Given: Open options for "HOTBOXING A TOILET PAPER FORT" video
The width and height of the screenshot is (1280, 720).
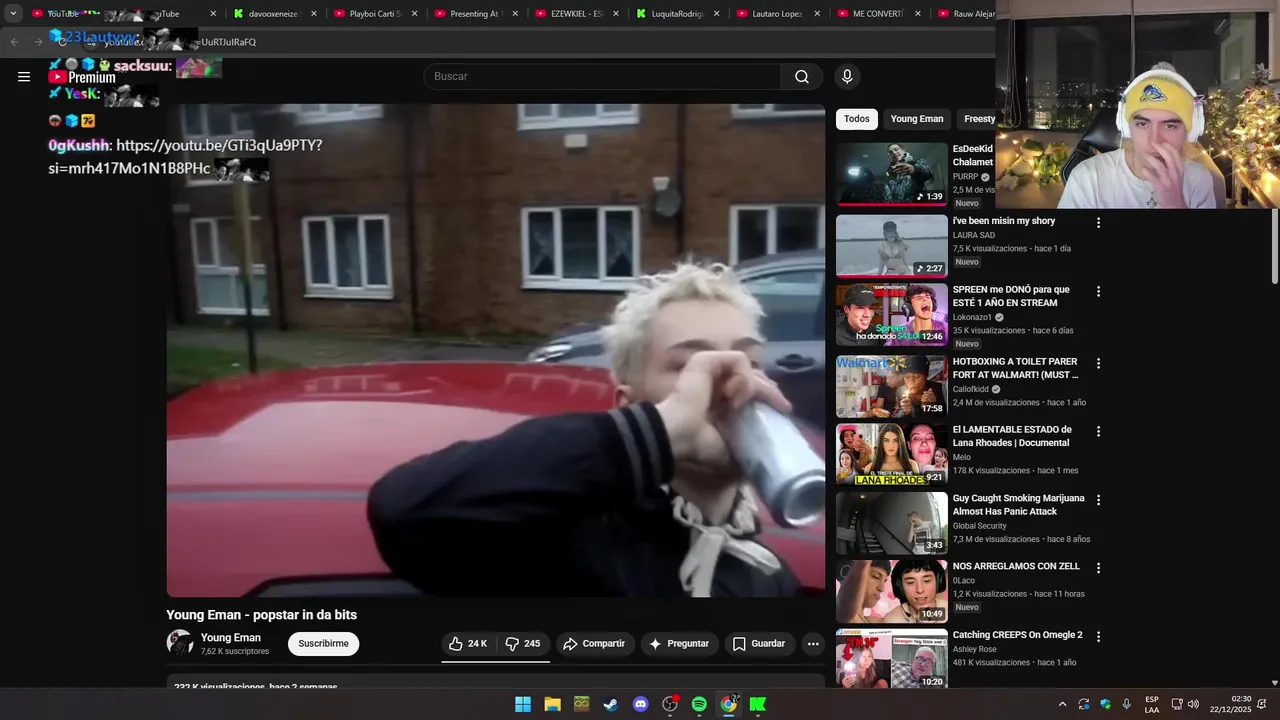Looking at the screenshot, I should pos(1098,363).
